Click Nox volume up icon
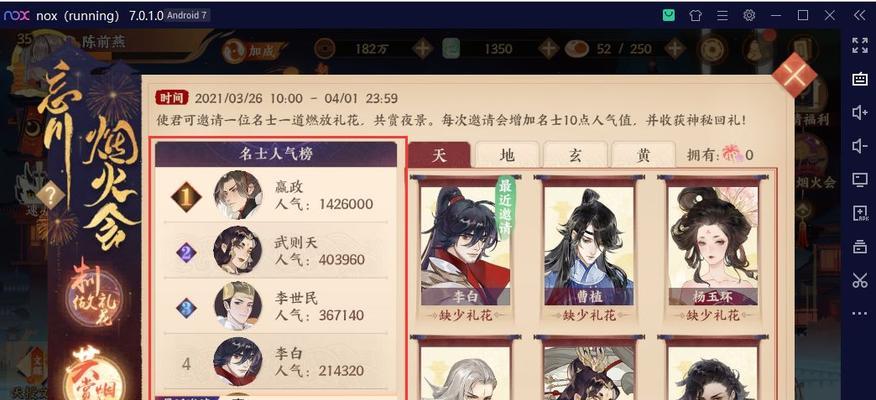Screen dimensions: 876x400 pyautogui.click(x=859, y=113)
